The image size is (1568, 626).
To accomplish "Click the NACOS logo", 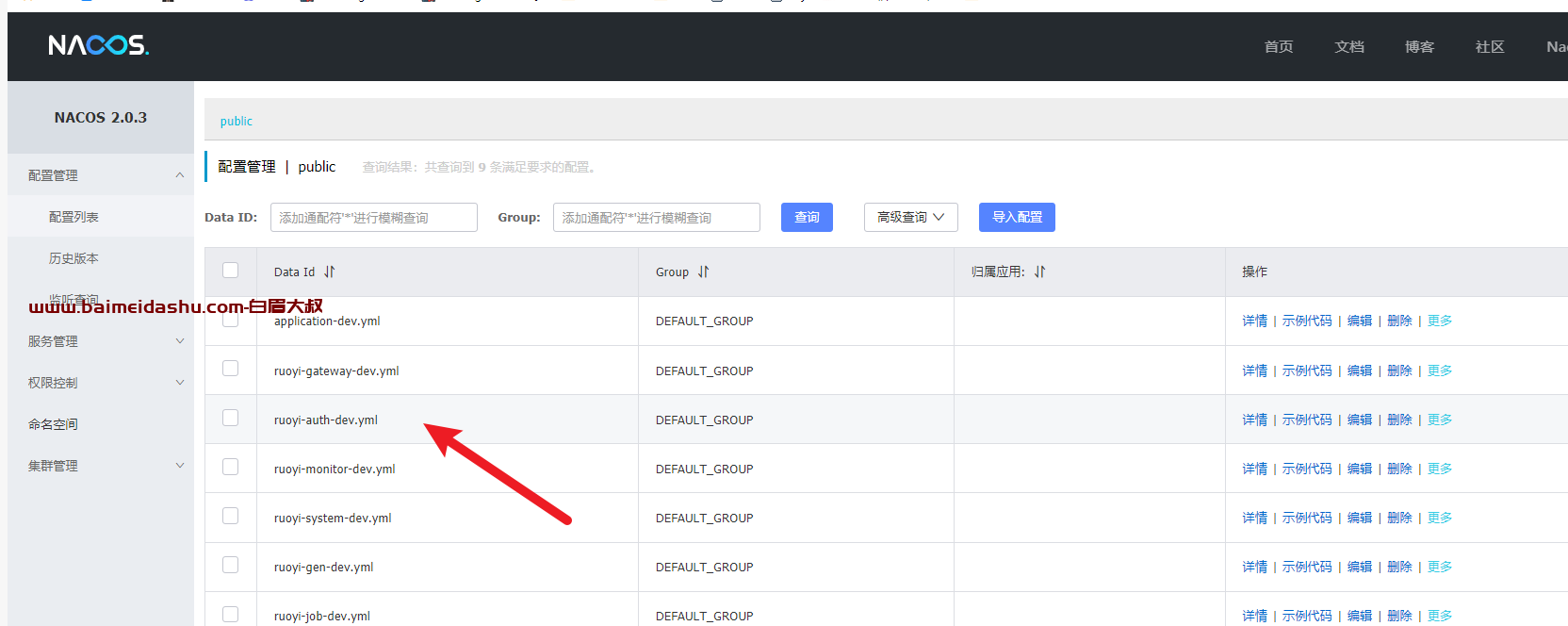I will point(99,45).
